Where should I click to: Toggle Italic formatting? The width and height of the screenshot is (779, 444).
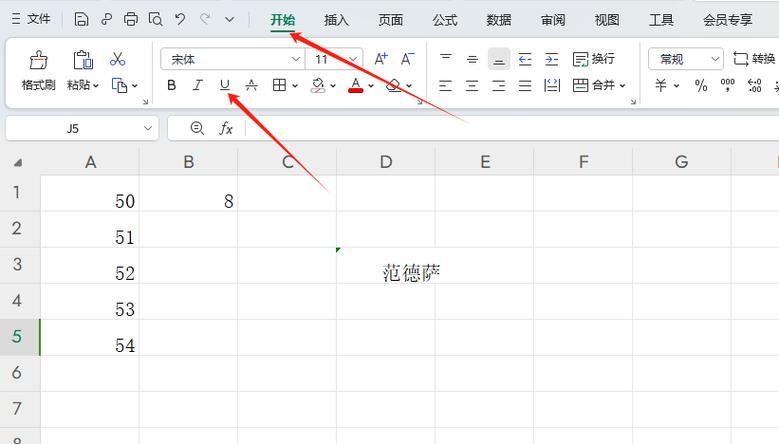click(198, 85)
